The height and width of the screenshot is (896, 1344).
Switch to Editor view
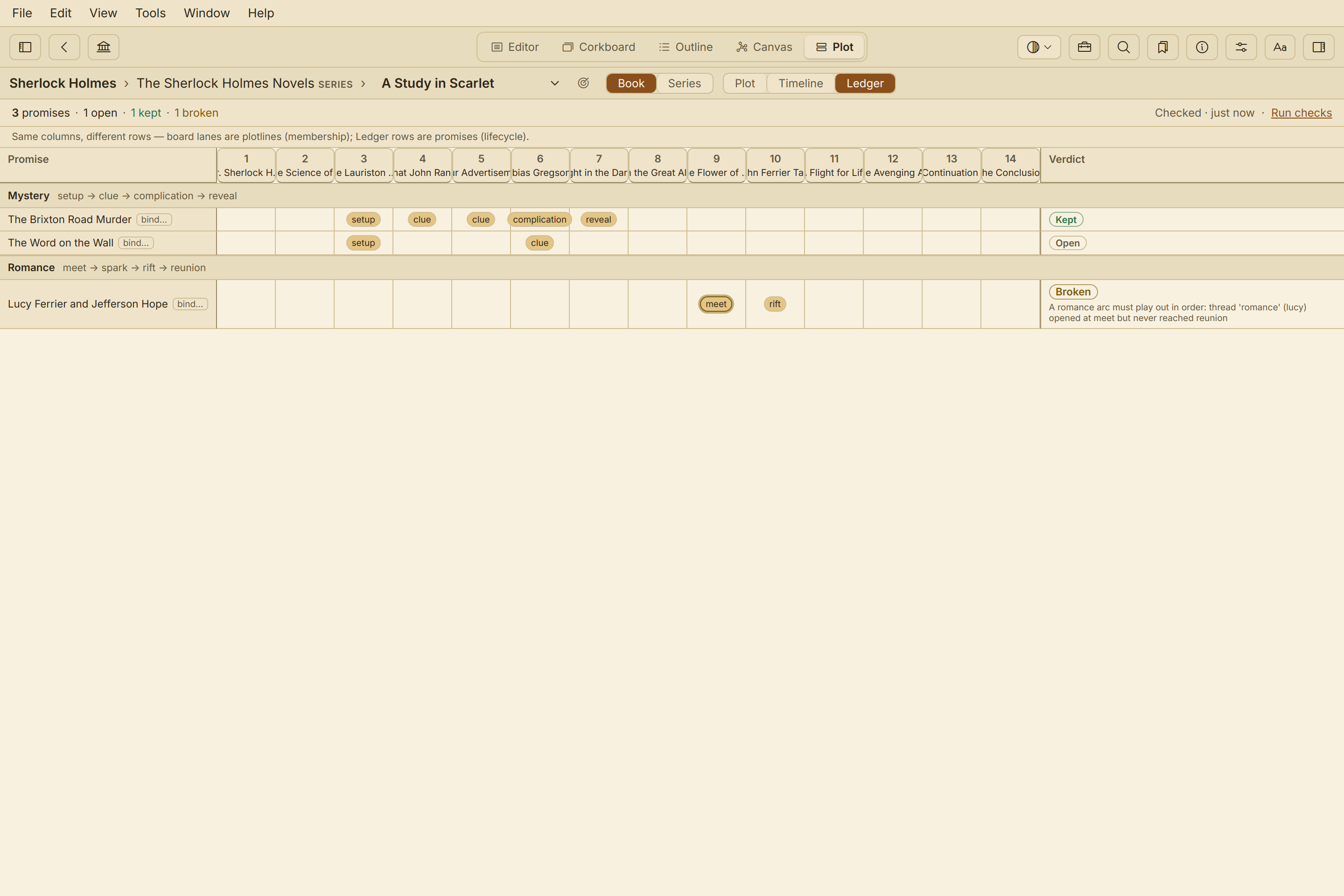(515, 47)
